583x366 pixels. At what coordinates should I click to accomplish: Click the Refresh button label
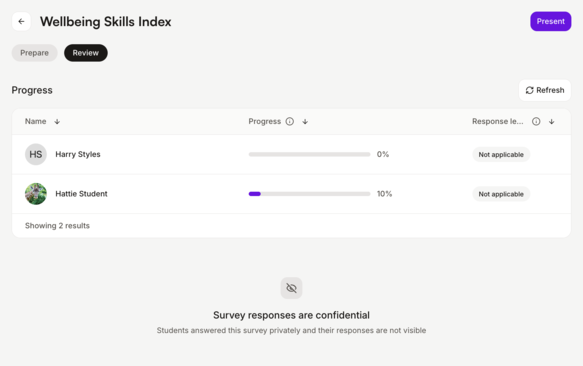click(550, 90)
